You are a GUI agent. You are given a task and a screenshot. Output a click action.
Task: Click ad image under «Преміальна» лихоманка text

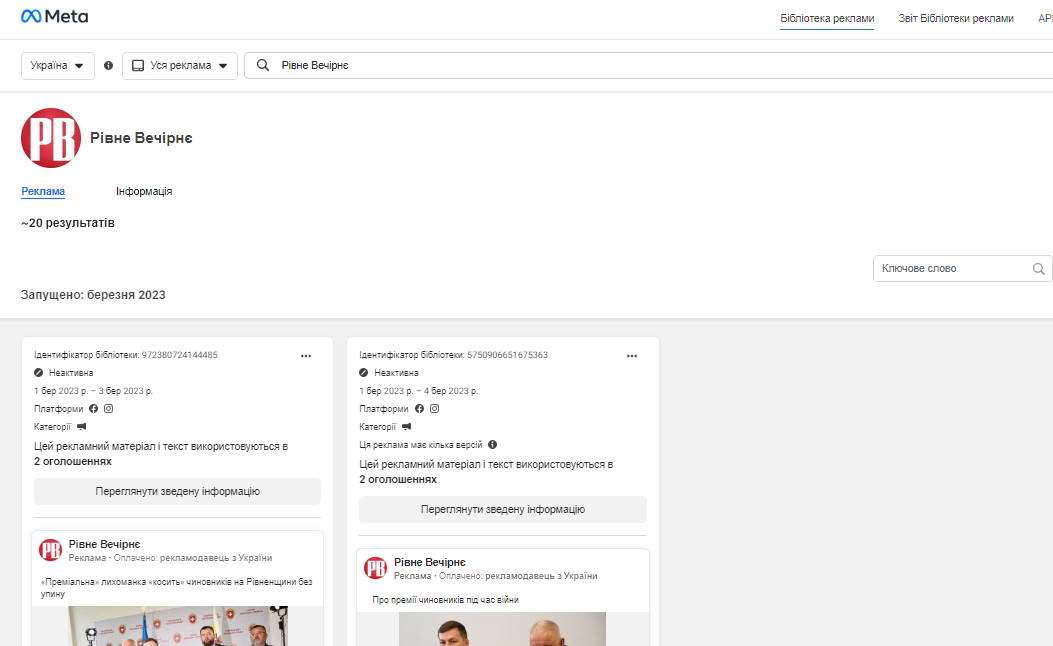tap(178, 626)
